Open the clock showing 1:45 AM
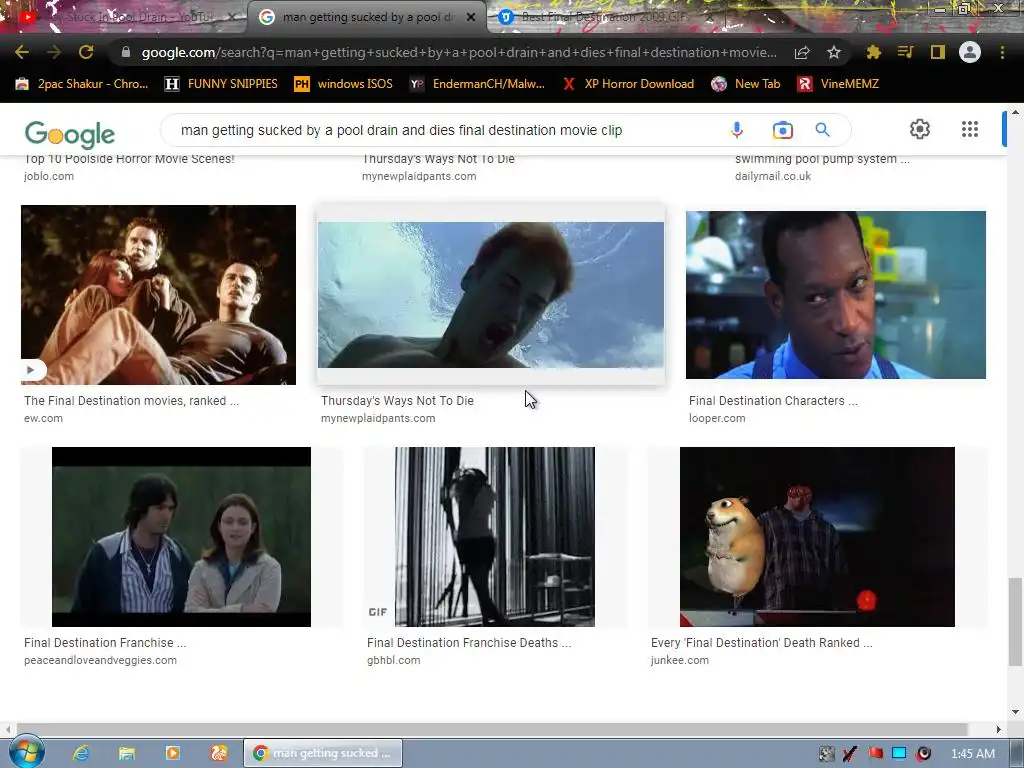 pos(972,754)
